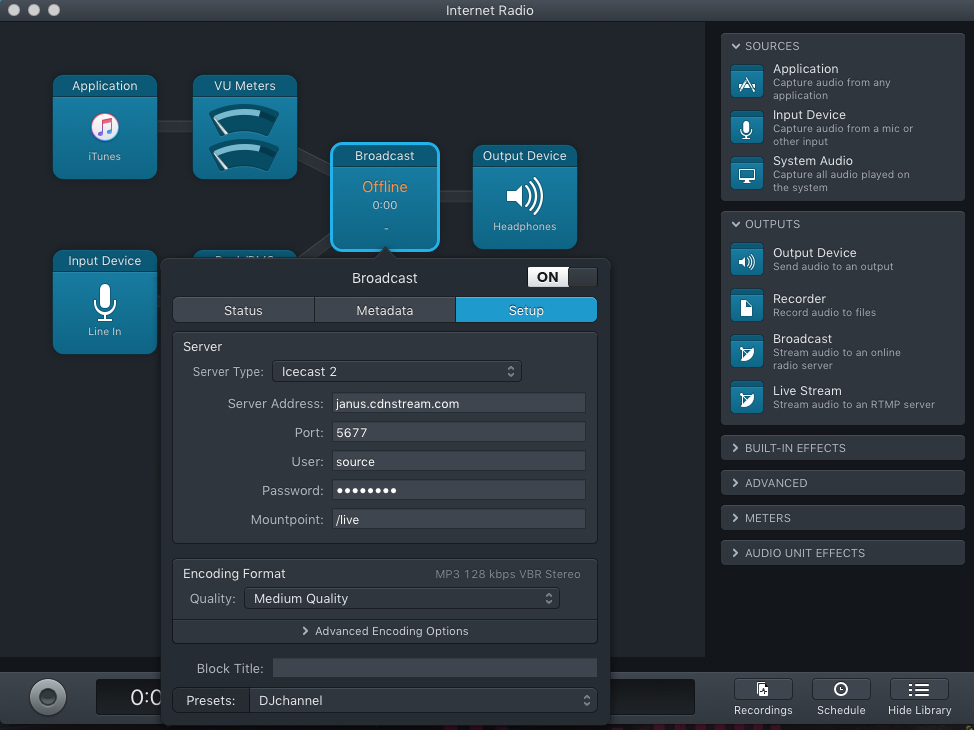Image resolution: width=974 pixels, height=730 pixels.
Task: Toggle the Broadcast ON switch
Action: click(562, 277)
